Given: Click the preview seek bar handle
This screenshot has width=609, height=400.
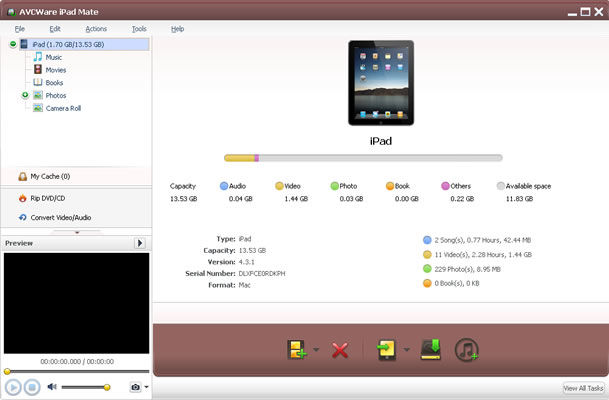Looking at the screenshot, I should (7, 372).
